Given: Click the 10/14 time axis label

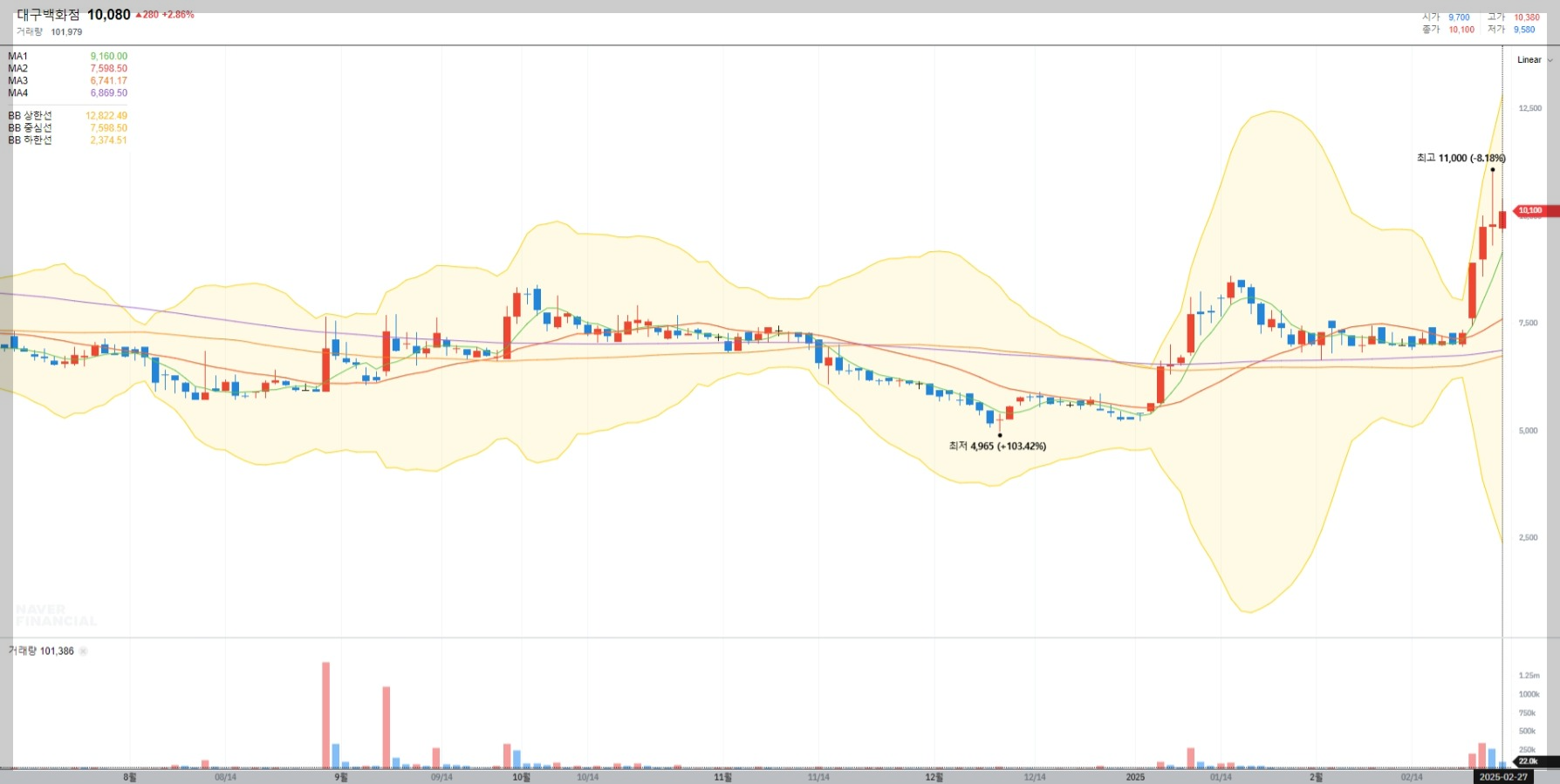Looking at the screenshot, I should [x=588, y=777].
